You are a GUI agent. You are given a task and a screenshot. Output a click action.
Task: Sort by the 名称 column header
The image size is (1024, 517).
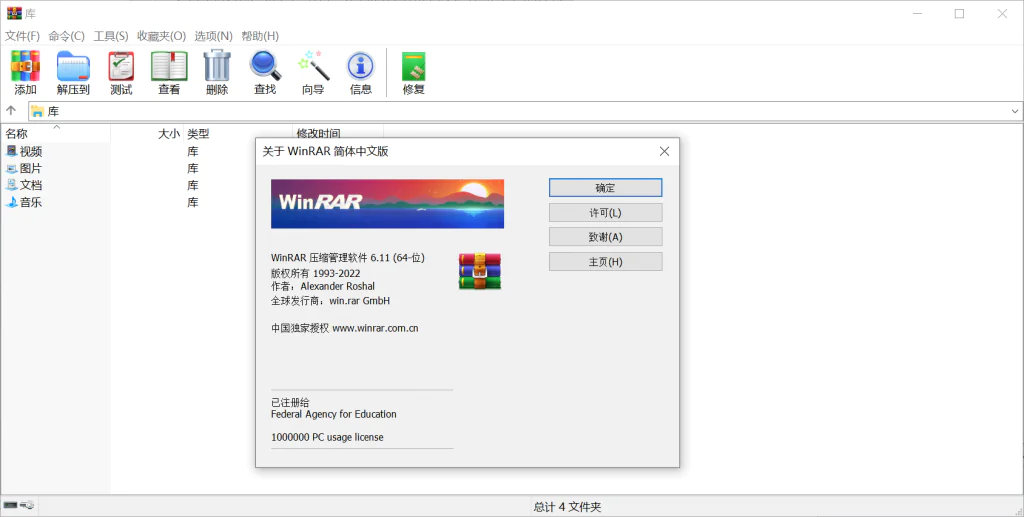point(56,134)
